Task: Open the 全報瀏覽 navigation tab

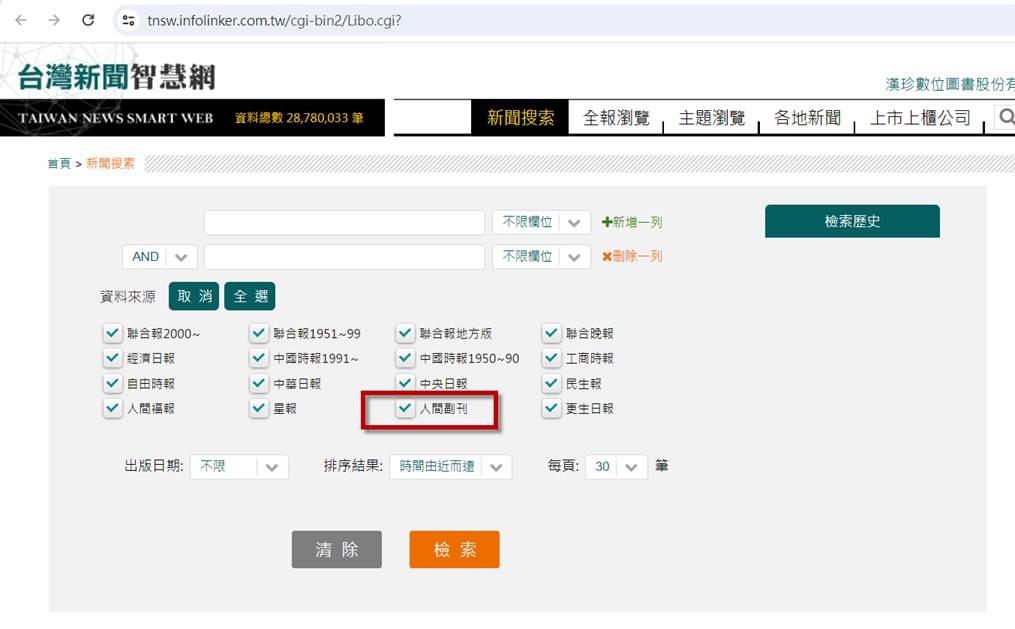Action: pyautogui.click(x=616, y=118)
